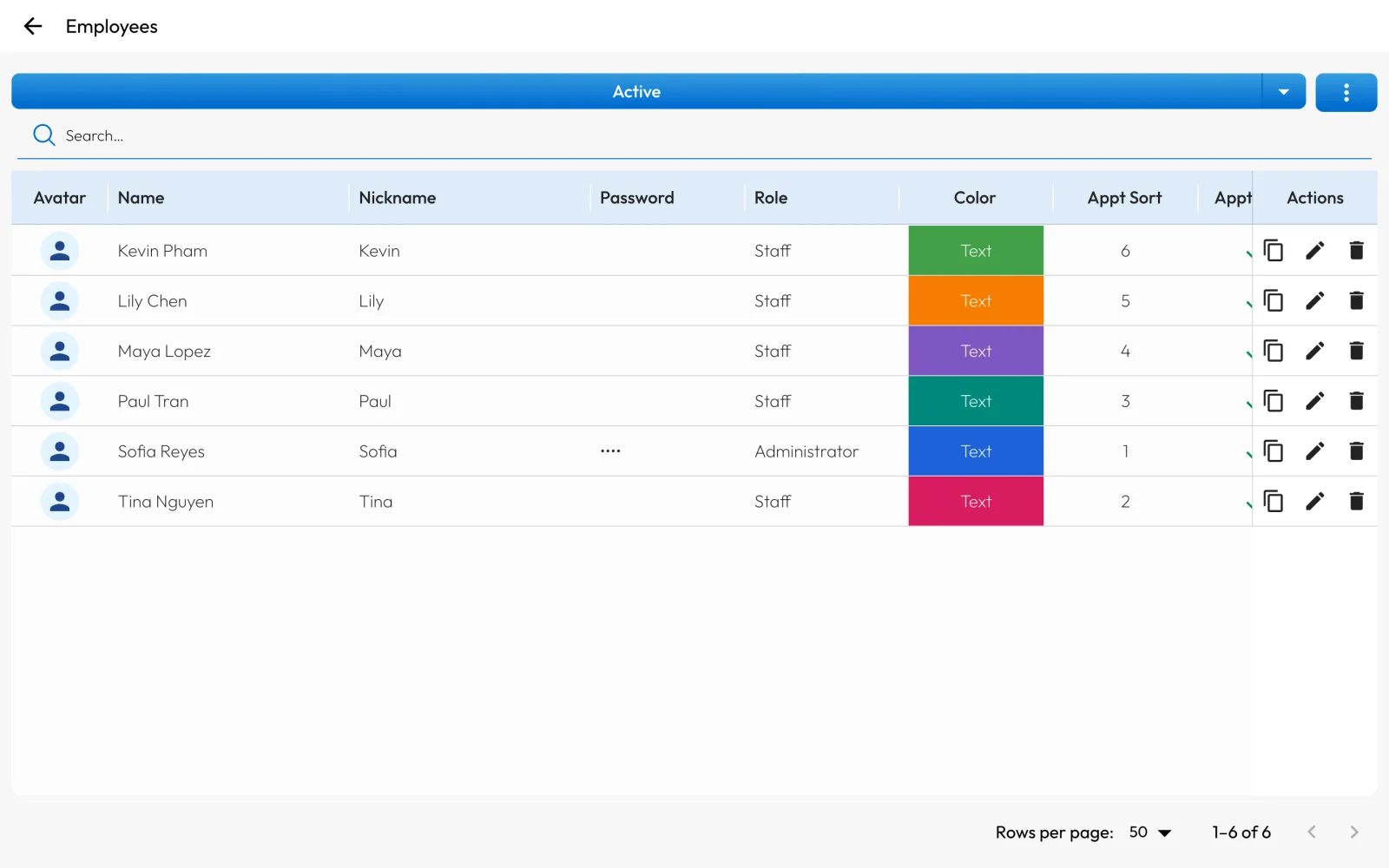
Task: Click the Active filter button
Action: tap(636, 92)
